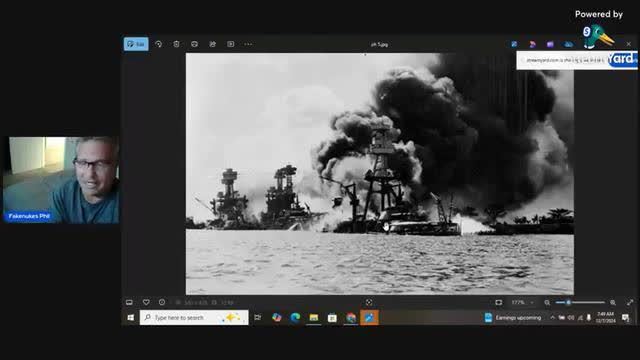Click the scan icon centered below the photo

point(369,302)
